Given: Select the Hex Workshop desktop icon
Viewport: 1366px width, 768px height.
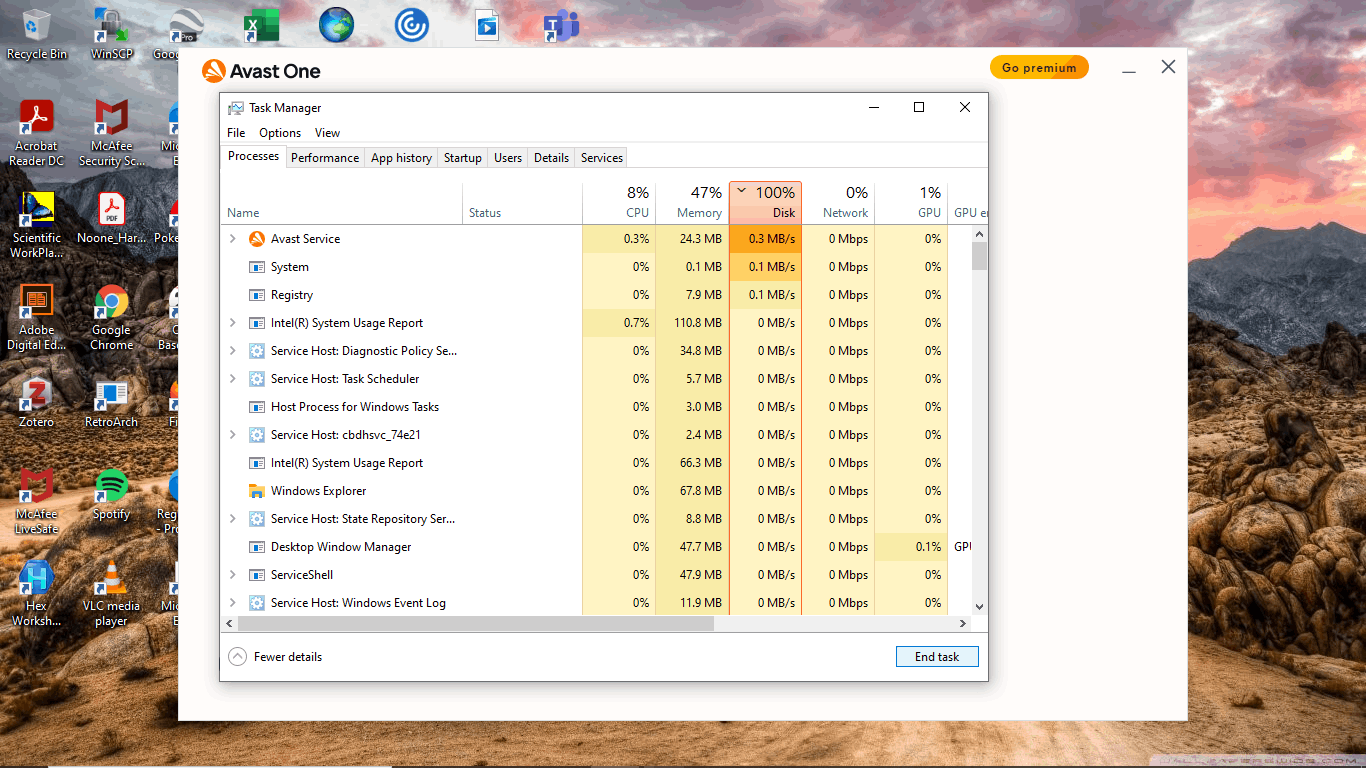Looking at the screenshot, I should pyautogui.click(x=37, y=594).
